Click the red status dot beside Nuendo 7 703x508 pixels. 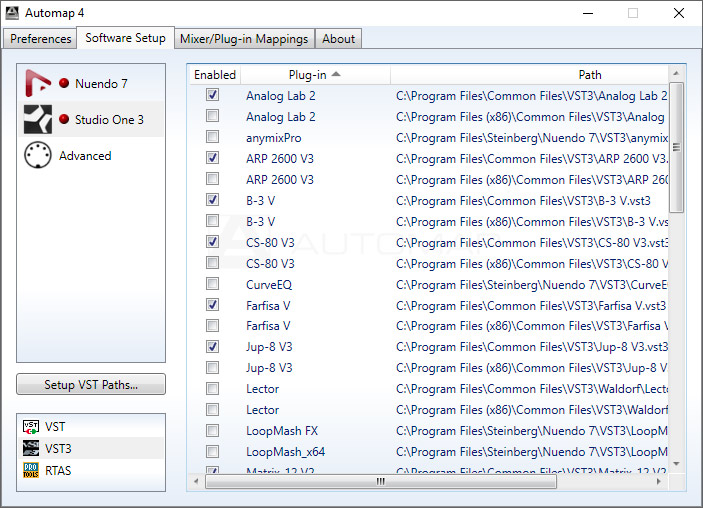[64, 84]
